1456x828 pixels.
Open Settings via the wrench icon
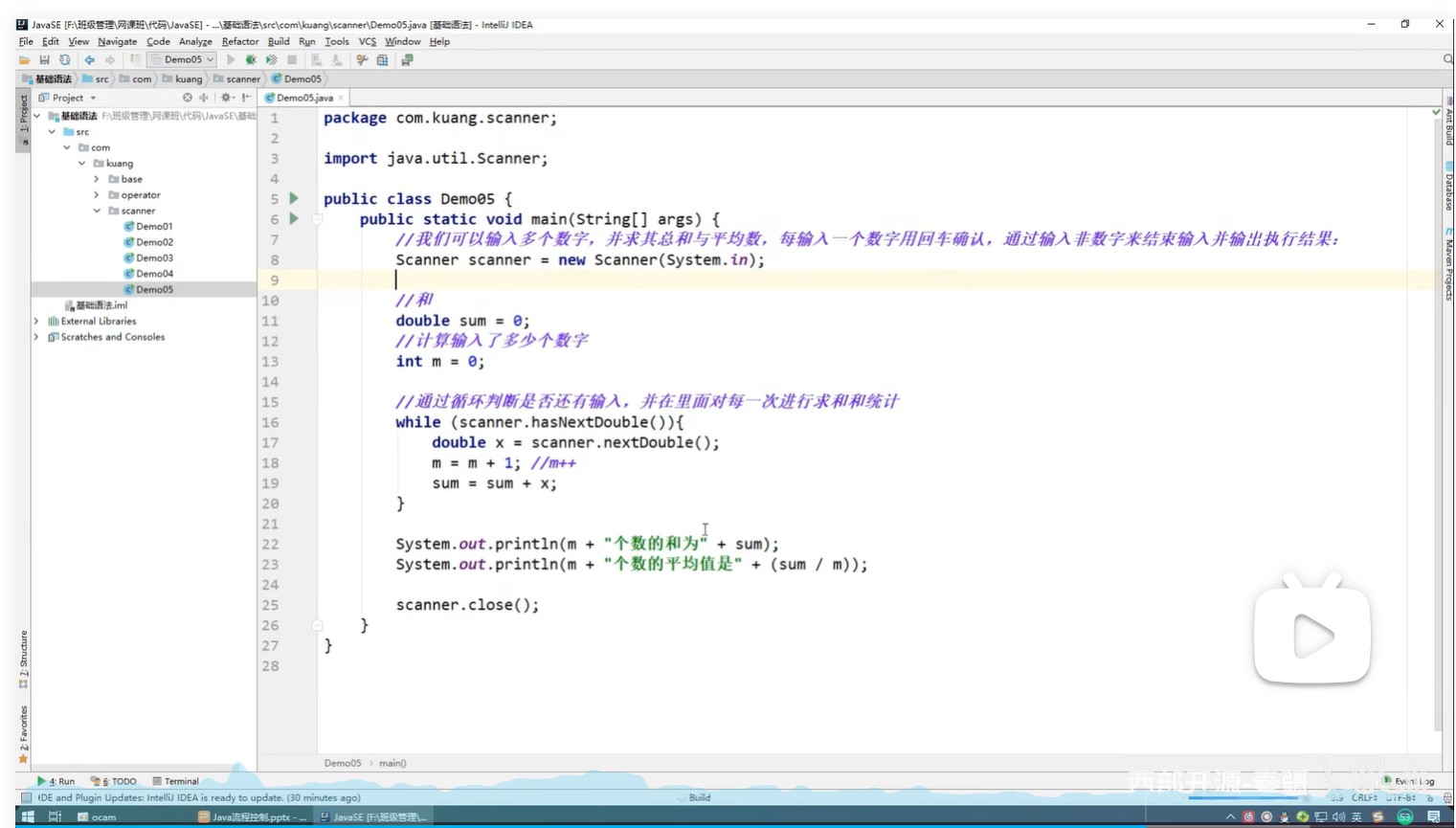tap(362, 60)
